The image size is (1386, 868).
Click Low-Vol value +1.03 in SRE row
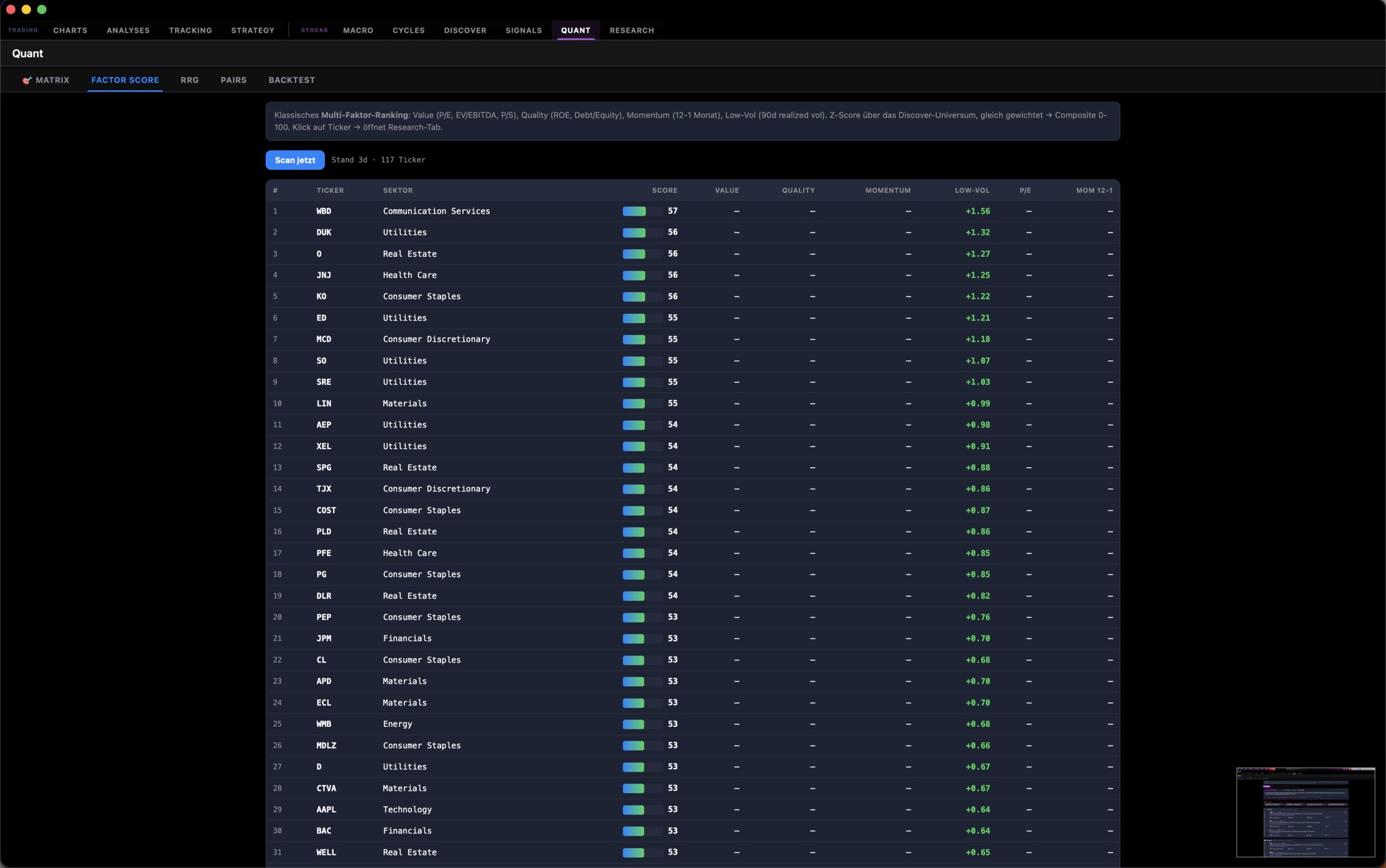tap(978, 382)
